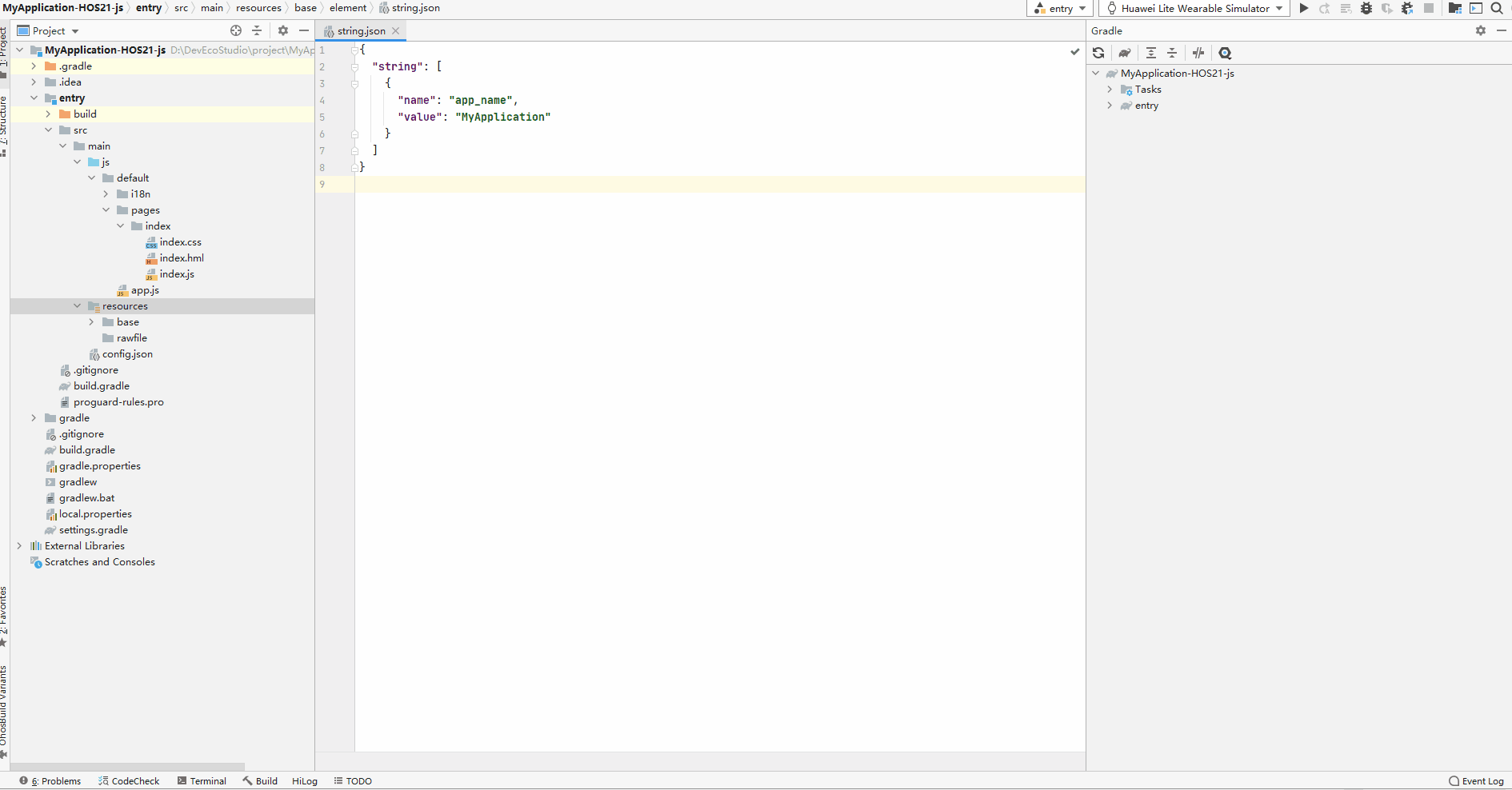
Task: Open the TODO tool window tab
Action: [x=353, y=781]
